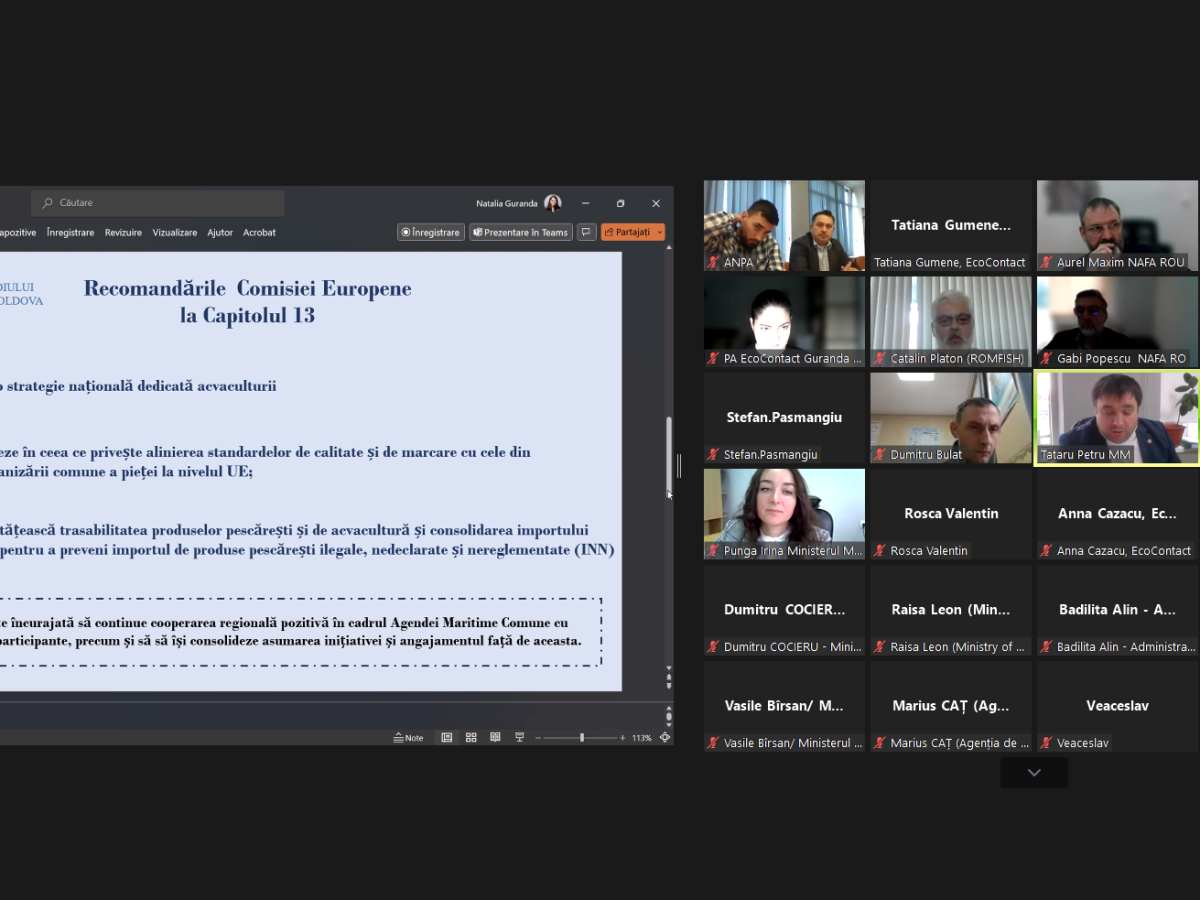
Task: Select the Vasile Bîrsan participant tile
Action: tap(784, 707)
